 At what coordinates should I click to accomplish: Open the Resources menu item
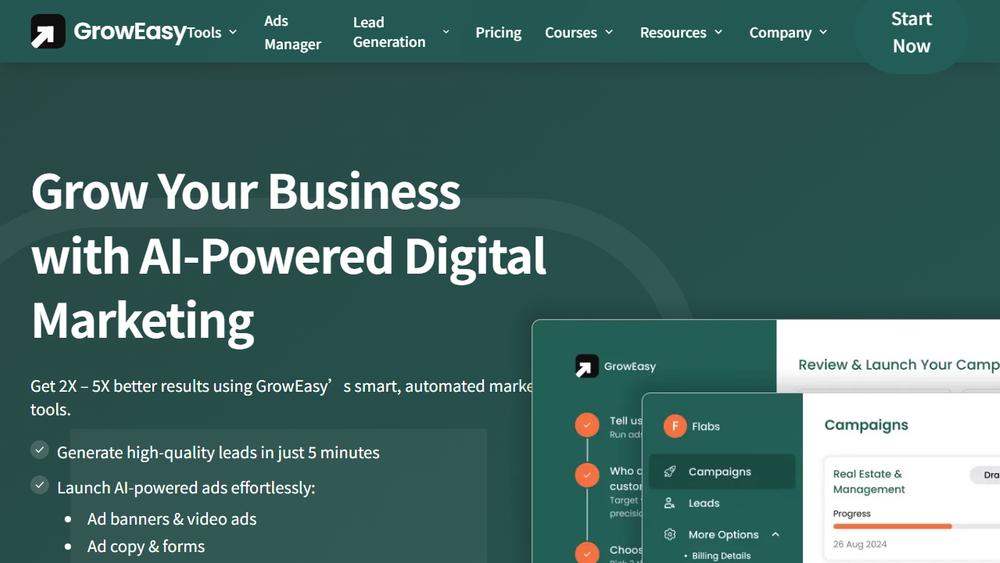pyautogui.click(x=673, y=33)
